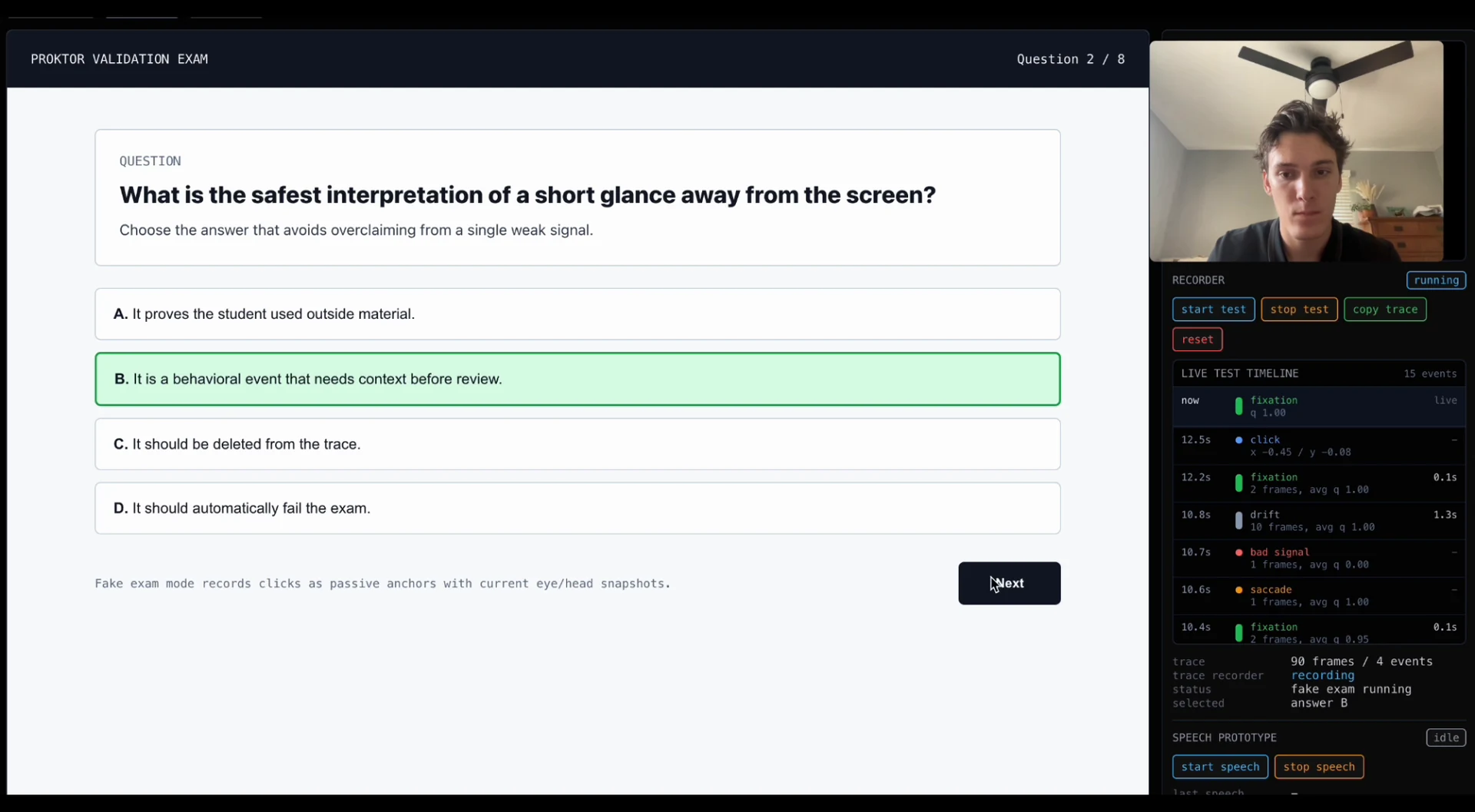This screenshot has height=812, width=1475.
Task: Stop speech in Speech Prototype
Action: point(1318,767)
